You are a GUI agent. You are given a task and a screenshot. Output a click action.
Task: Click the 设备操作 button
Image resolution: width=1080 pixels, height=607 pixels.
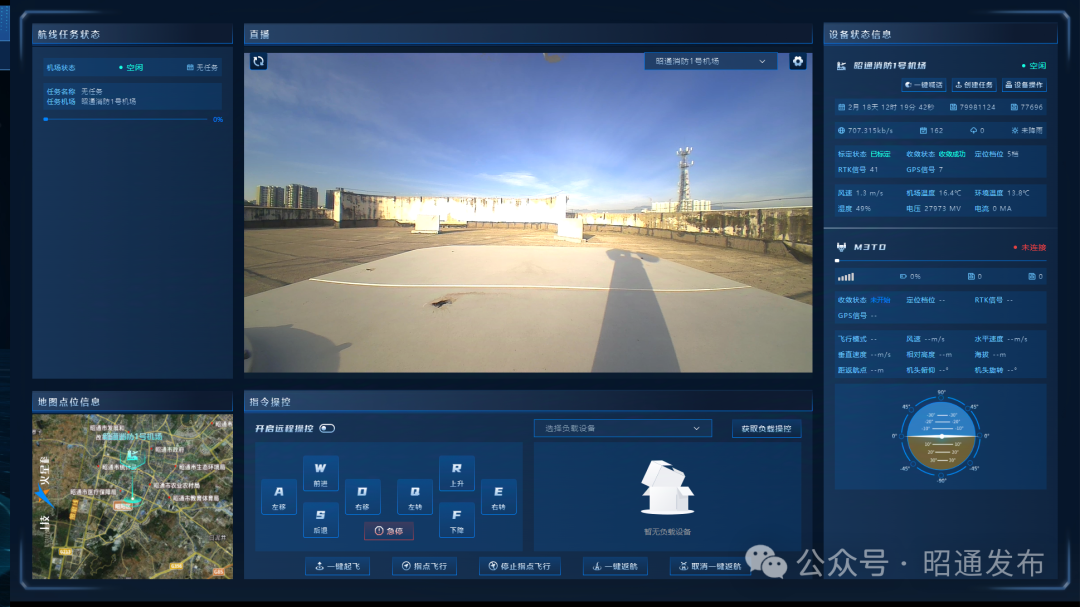[x=1024, y=85]
